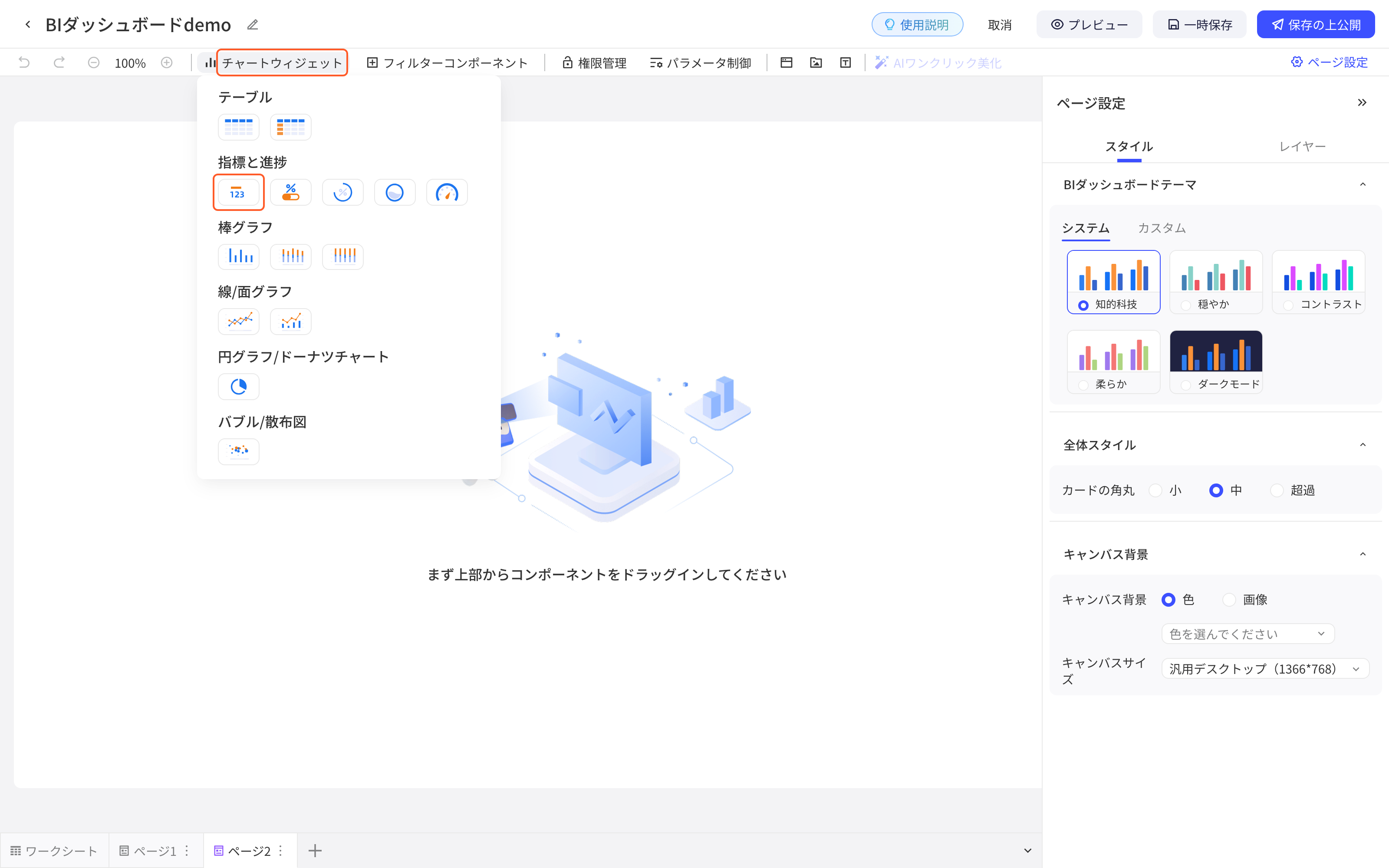Image resolution: width=1389 pixels, height=868 pixels.
Task: Switch to the カスタム theme tab
Action: point(1162,228)
